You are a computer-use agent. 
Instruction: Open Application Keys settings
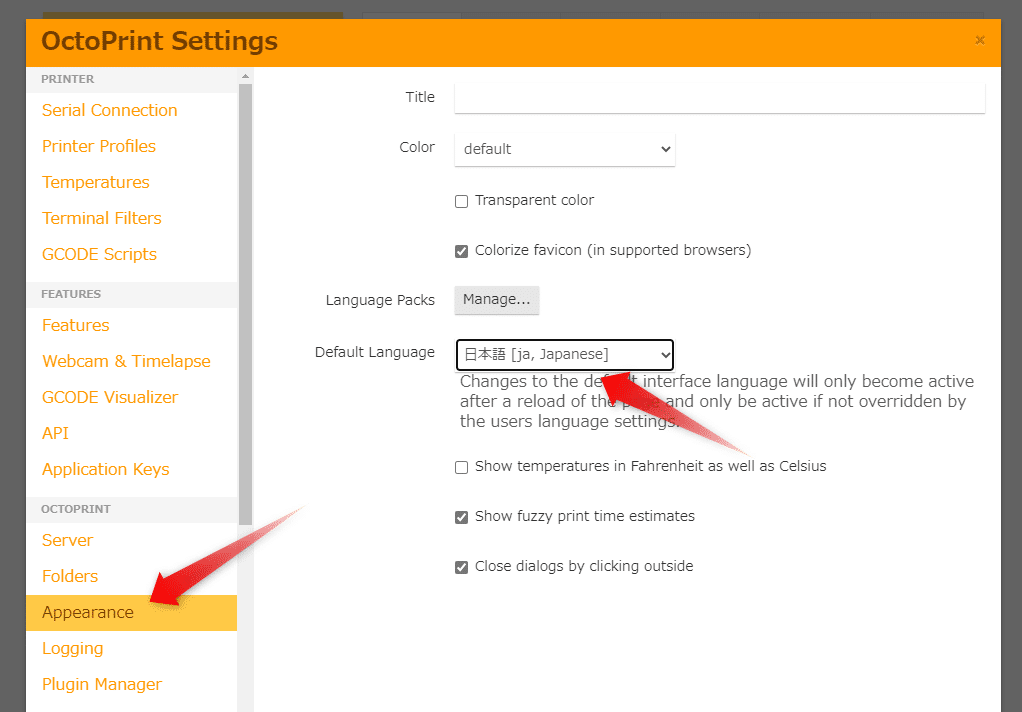[x=105, y=469]
